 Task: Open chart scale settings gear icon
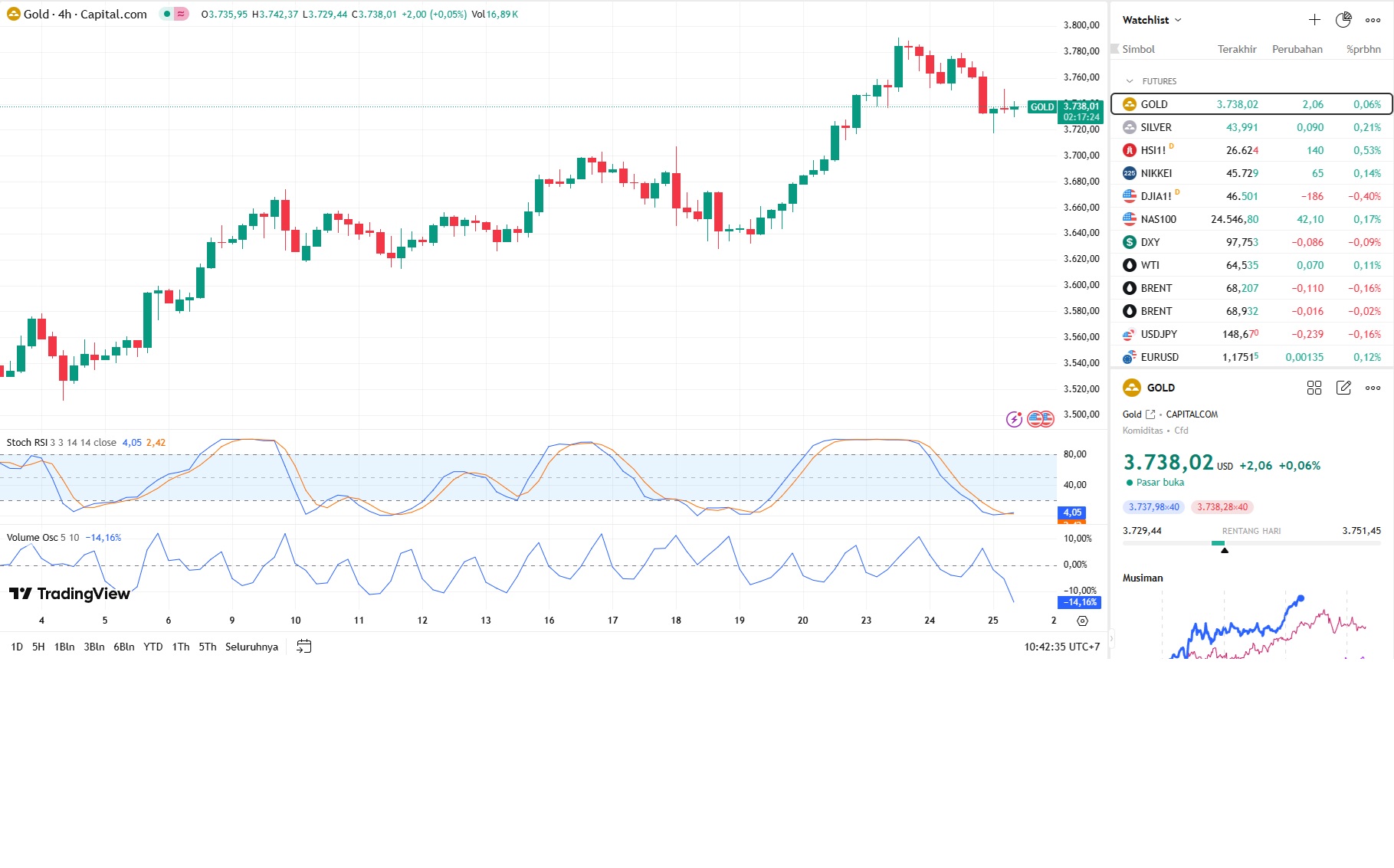[1082, 621]
